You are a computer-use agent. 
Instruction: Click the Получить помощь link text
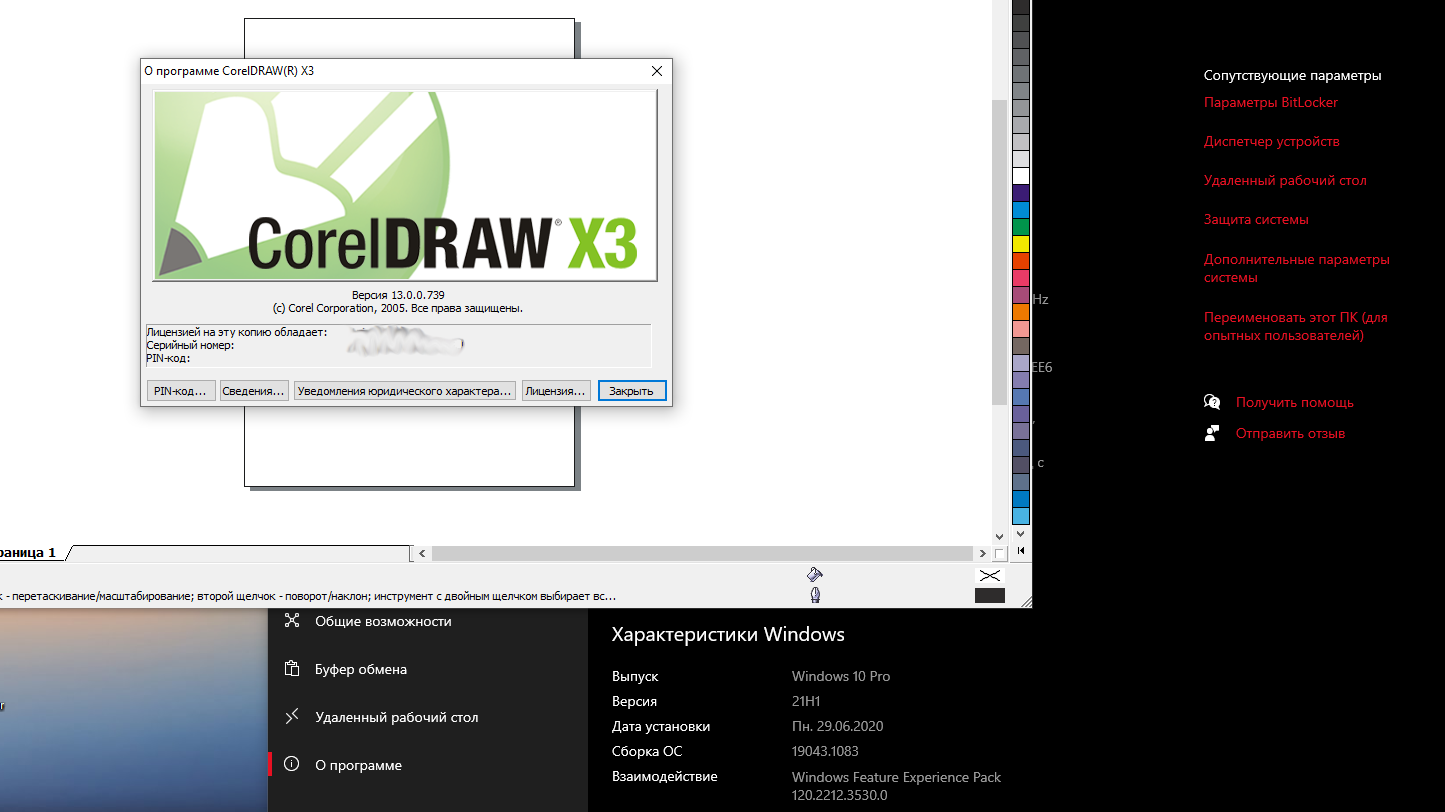click(1294, 402)
